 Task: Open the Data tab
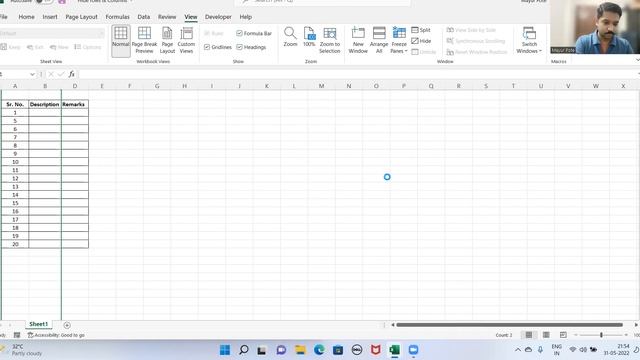144,17
